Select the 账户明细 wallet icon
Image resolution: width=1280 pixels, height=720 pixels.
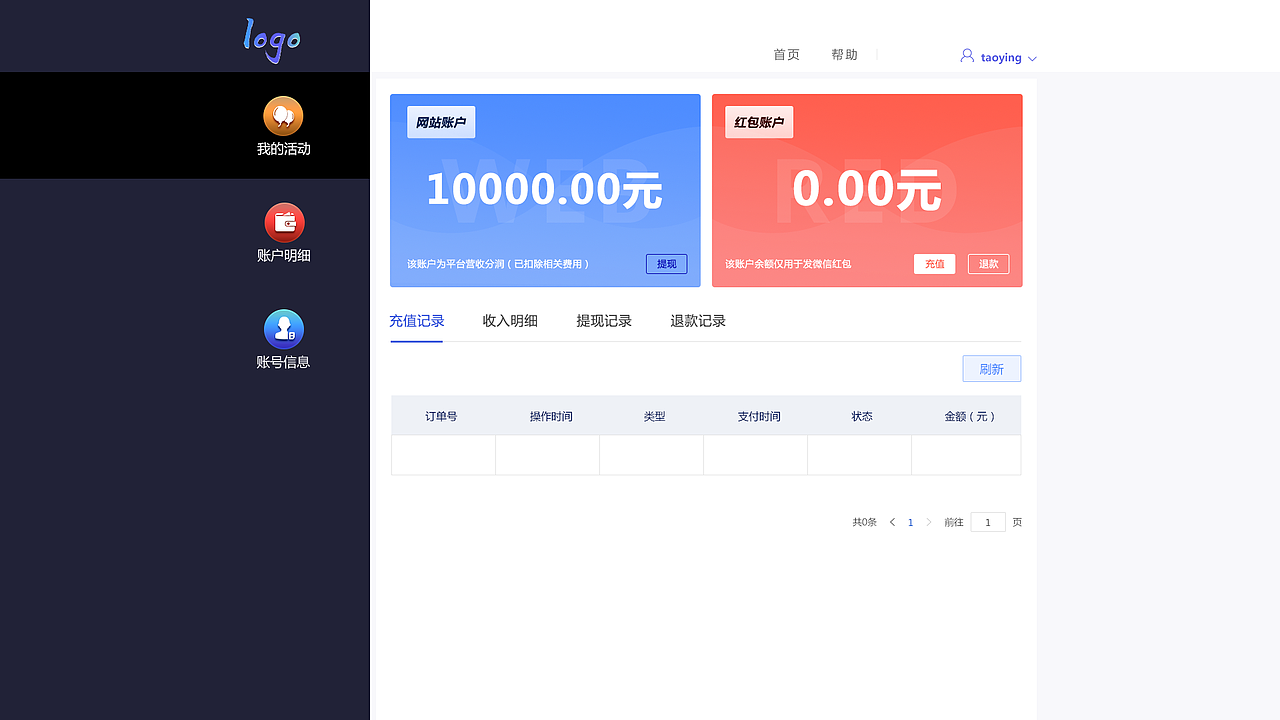click(283, 222)
